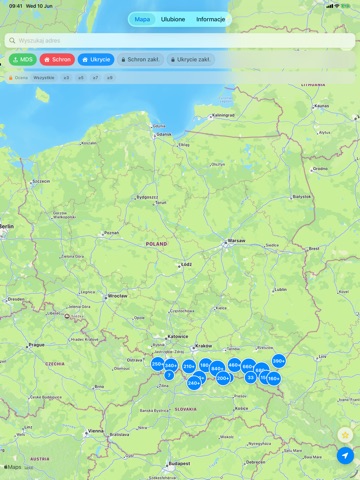Screen dimensions: 360x480
Task: Open the Informacje tab
Action: click(211, 19)
